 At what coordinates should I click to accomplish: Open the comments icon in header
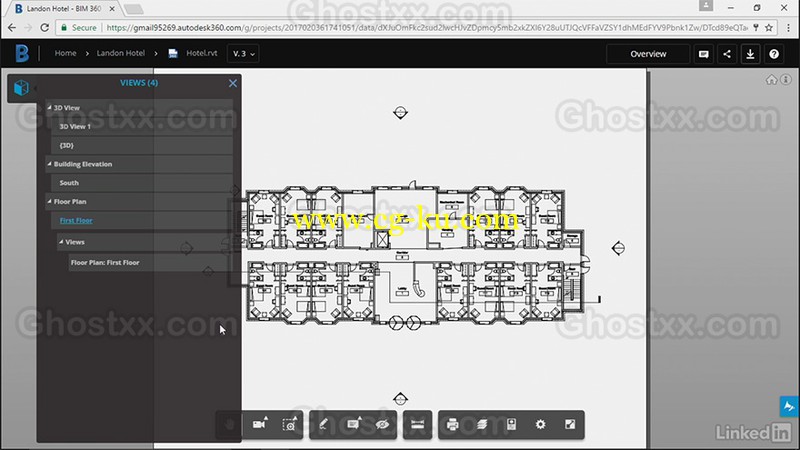pos(704,54)
